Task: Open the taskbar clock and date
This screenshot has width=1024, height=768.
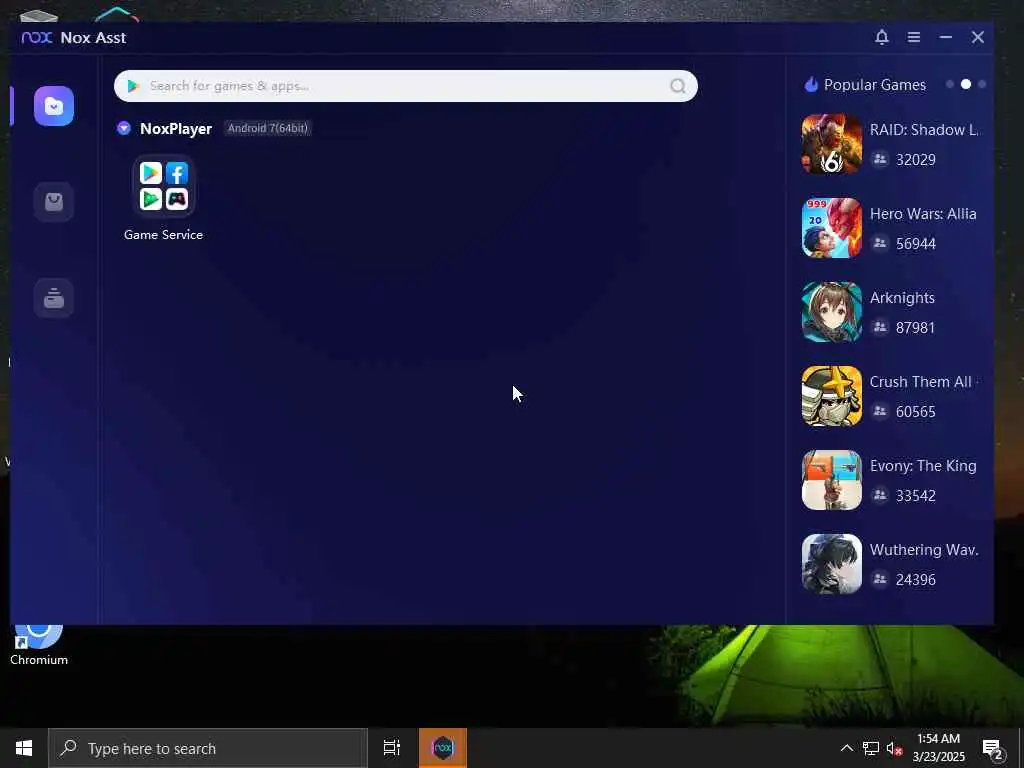Action: pyautogui.click(x=938, y=748)
